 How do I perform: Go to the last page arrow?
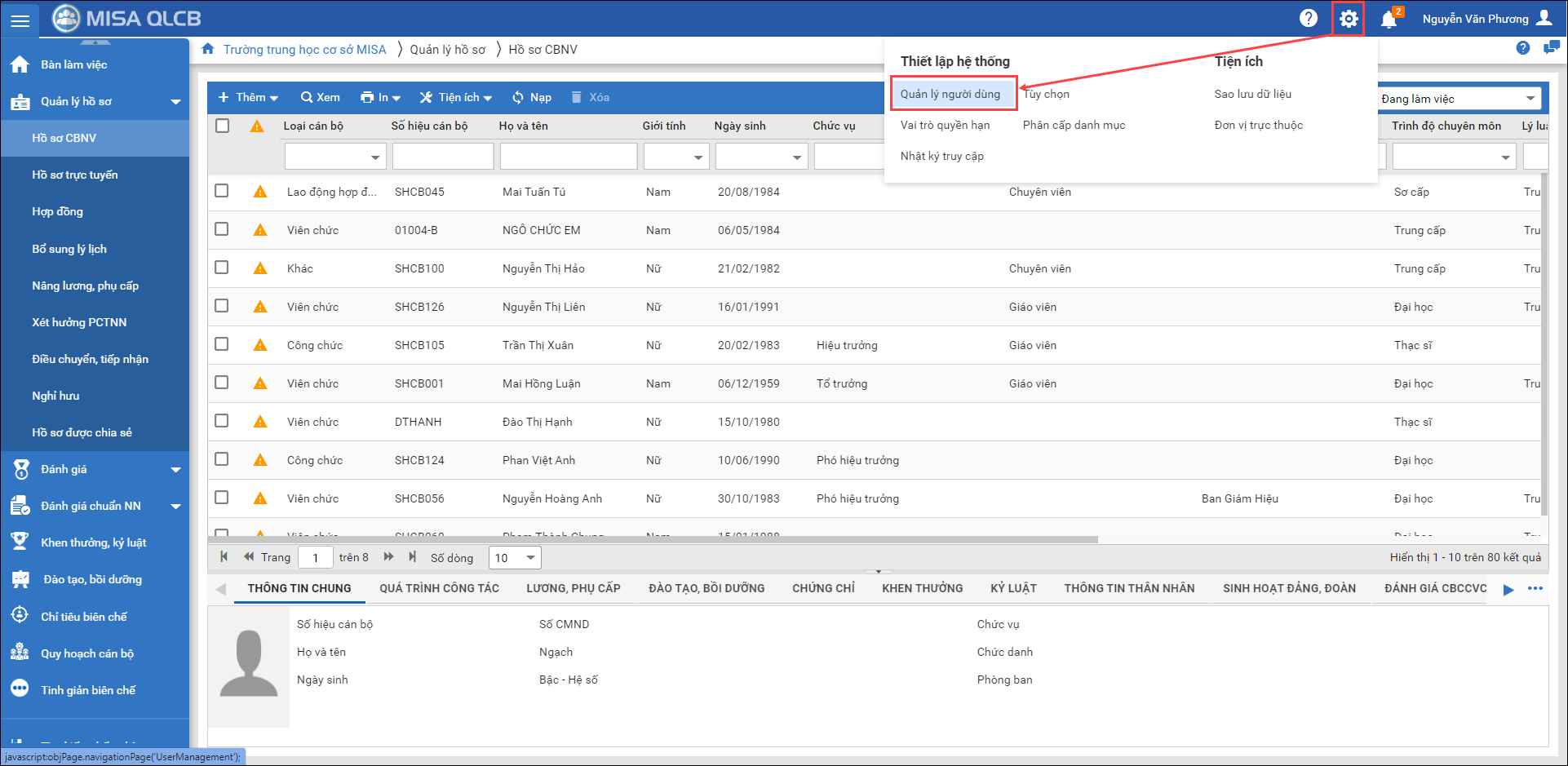[x=413, y=557]
